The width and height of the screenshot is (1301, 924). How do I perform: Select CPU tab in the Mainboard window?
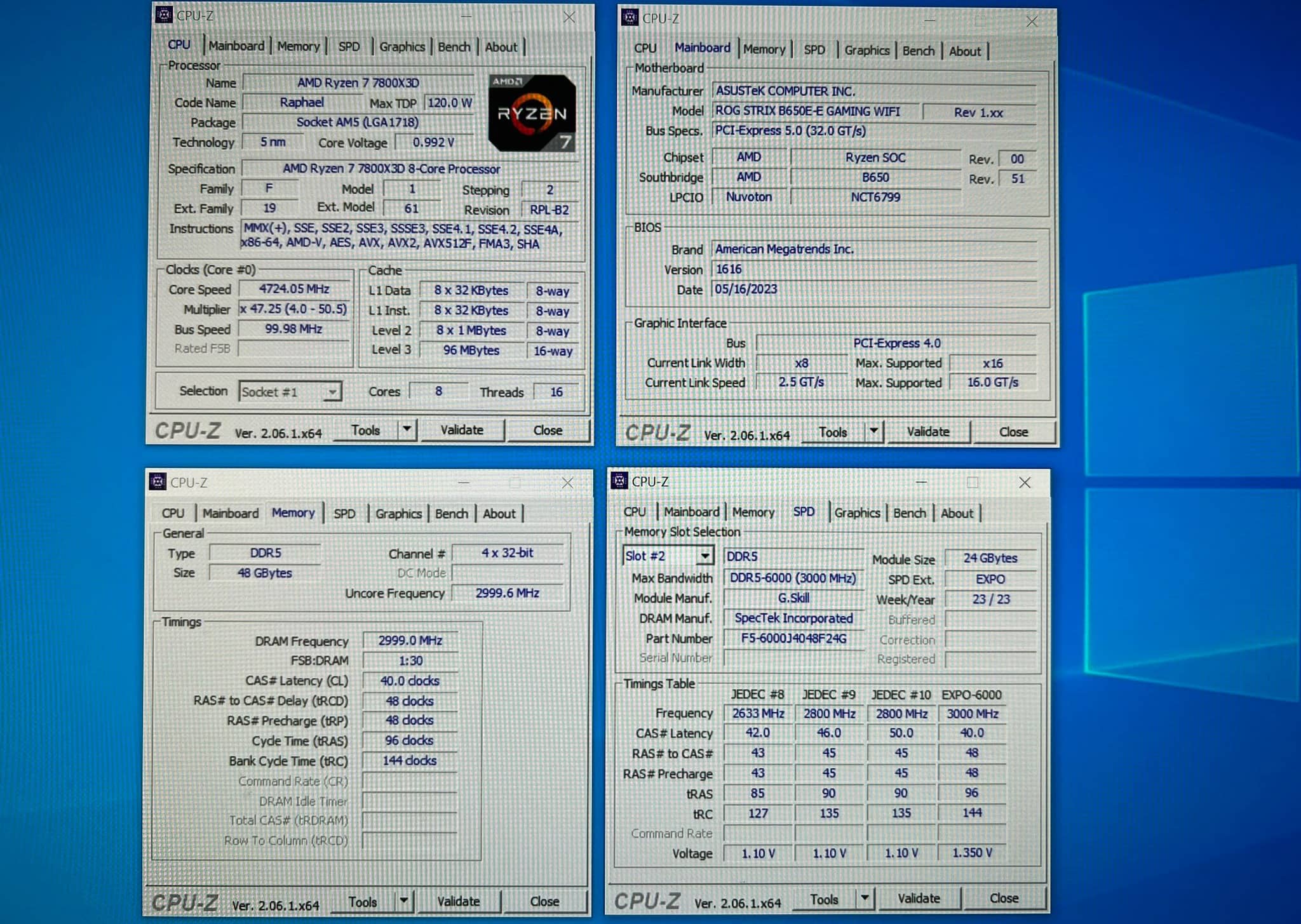coord(645,48)
